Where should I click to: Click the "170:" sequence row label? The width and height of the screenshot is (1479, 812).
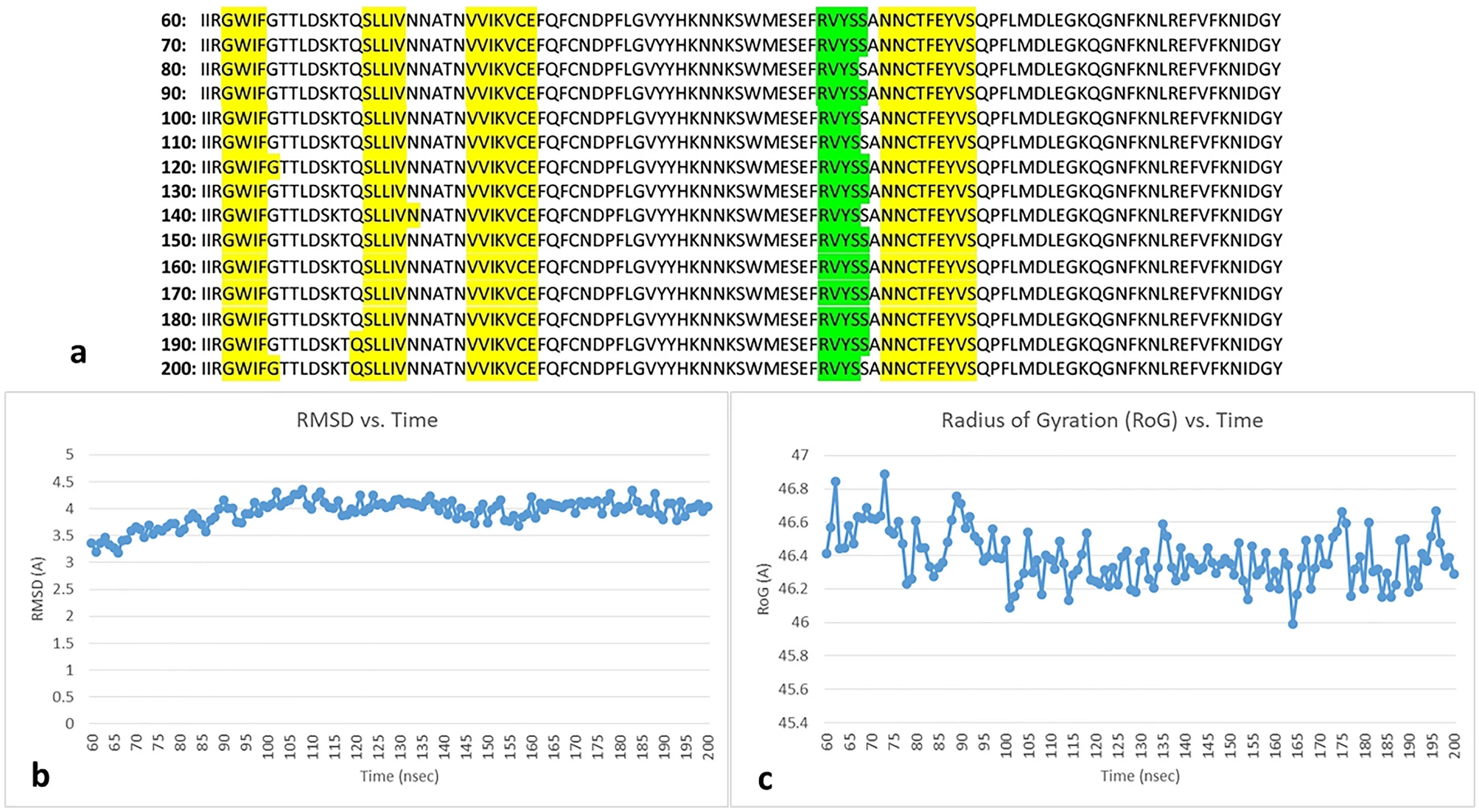click(x=179, y=294)
